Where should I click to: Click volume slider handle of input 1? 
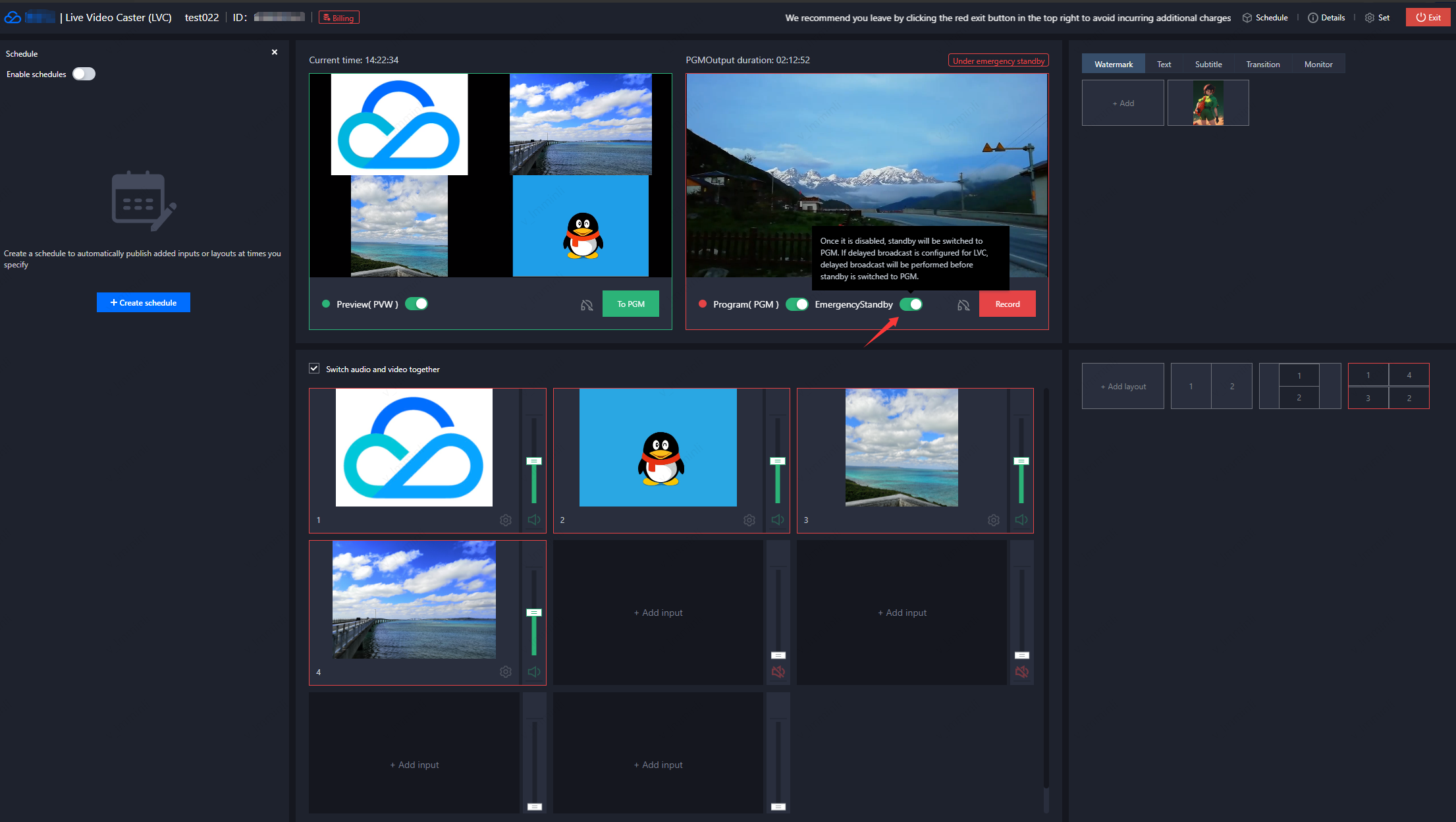point(534,461)
